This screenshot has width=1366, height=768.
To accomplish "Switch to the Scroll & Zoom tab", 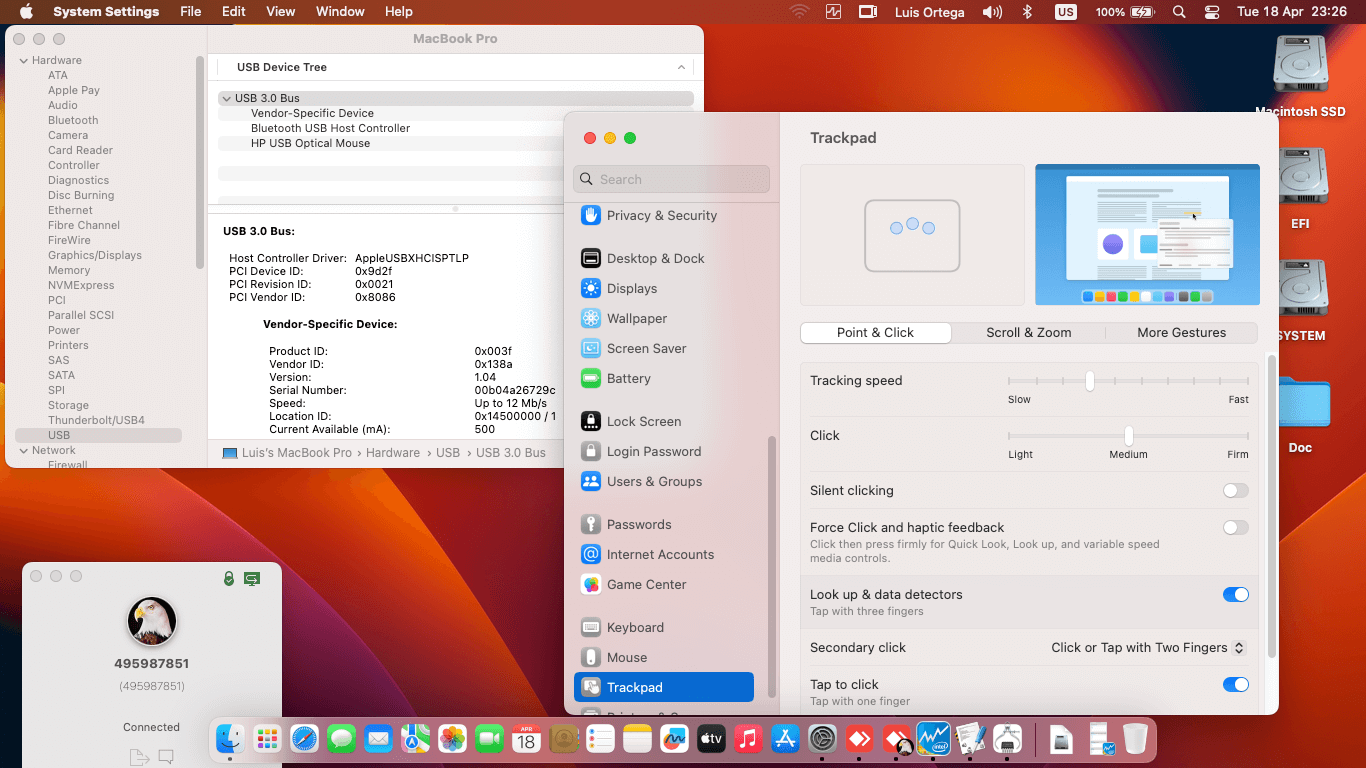I will click(x=1028, y=333).
